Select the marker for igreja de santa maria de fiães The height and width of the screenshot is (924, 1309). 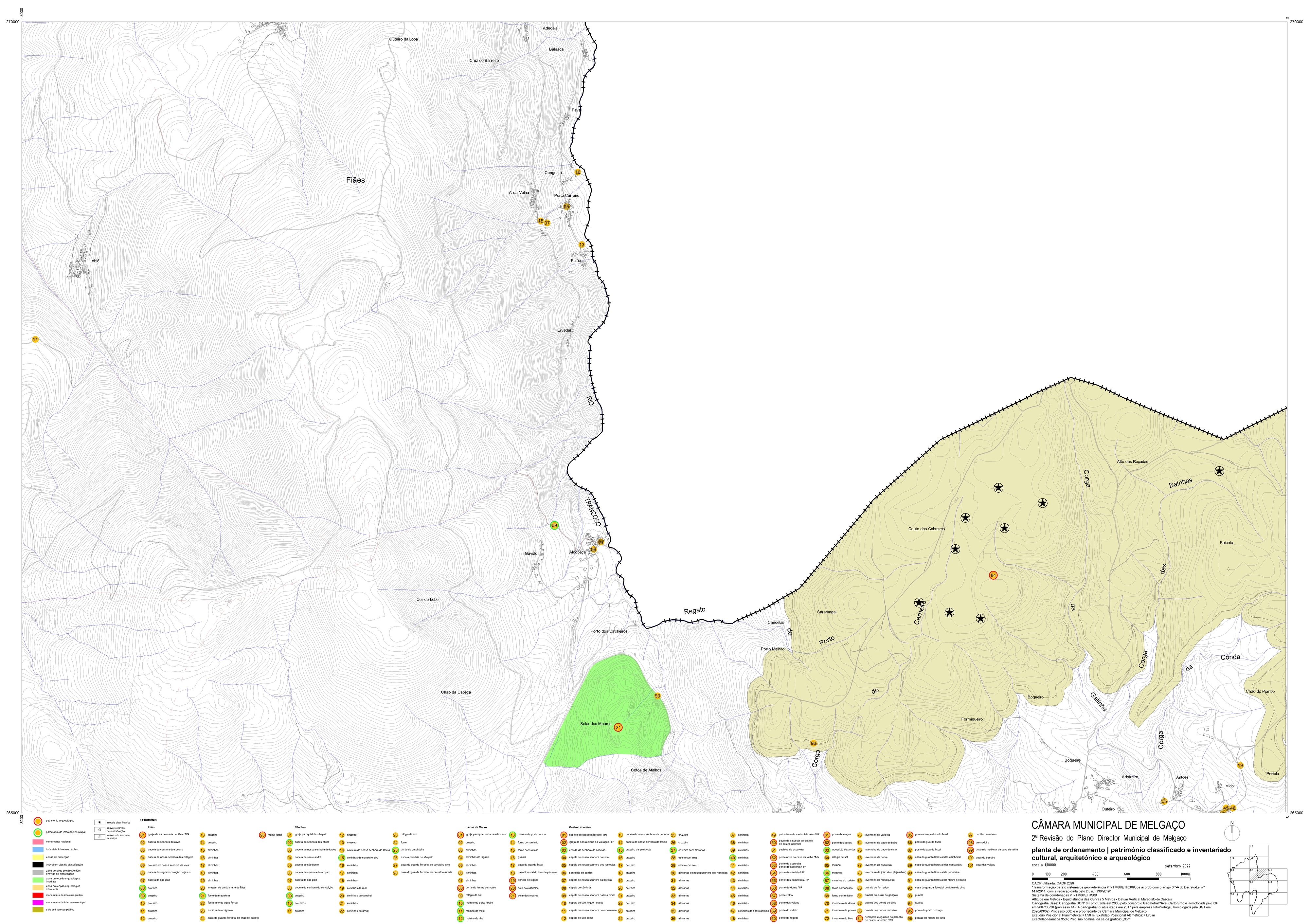pyautogui.click(x=143, y=834)
